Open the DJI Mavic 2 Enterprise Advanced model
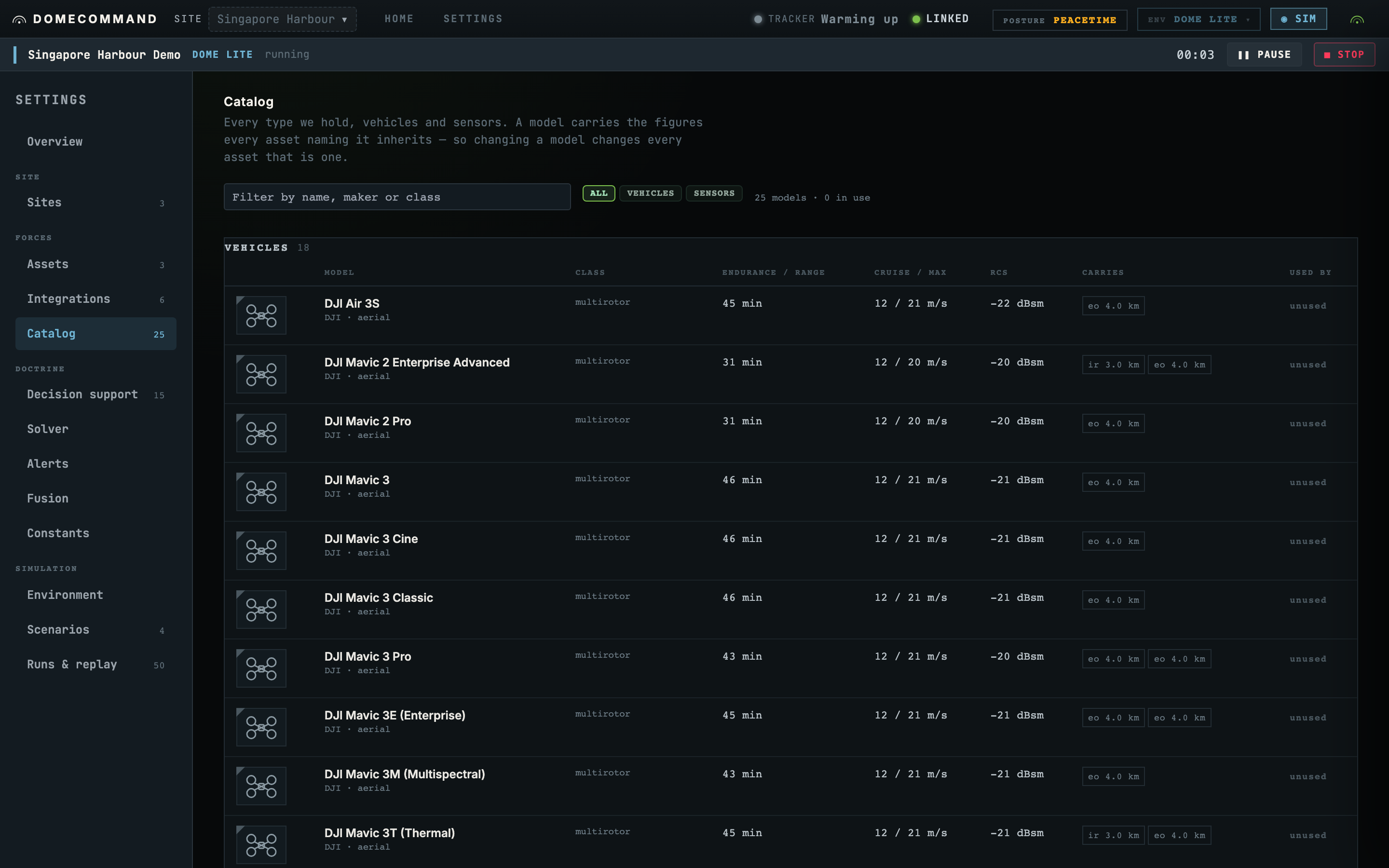 coord(417,362)
